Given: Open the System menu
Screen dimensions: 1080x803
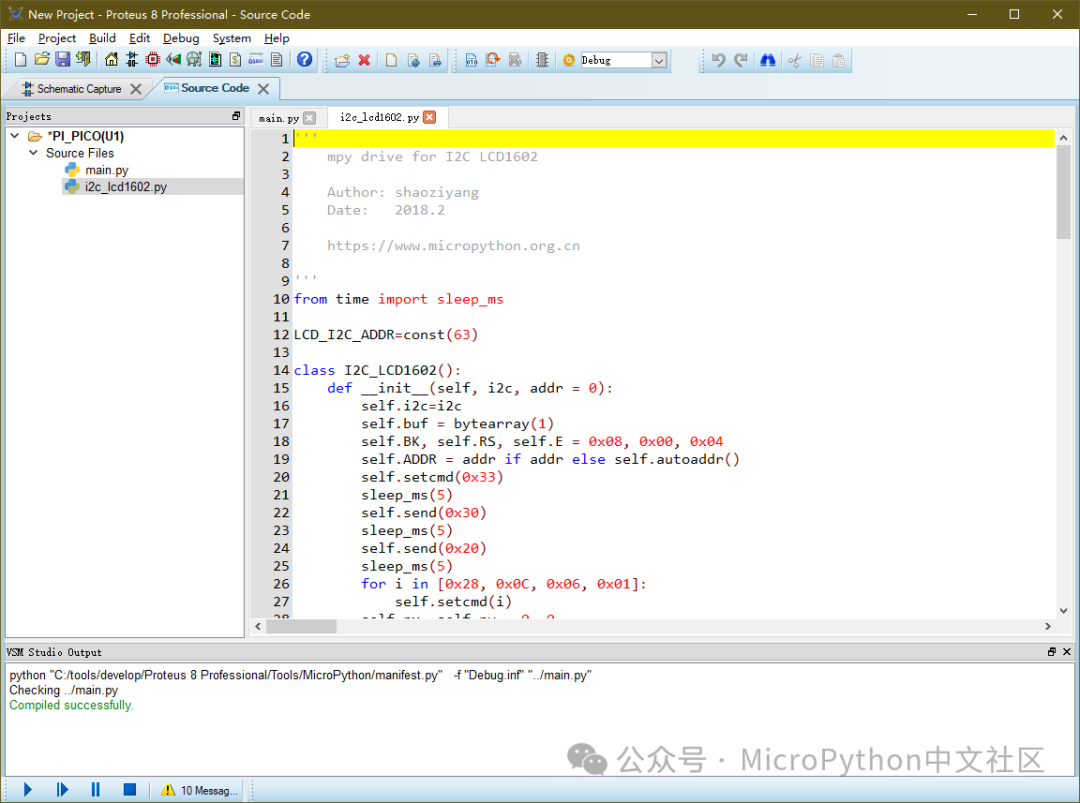Looking at the screenshot, I should [x=231, y=38].
